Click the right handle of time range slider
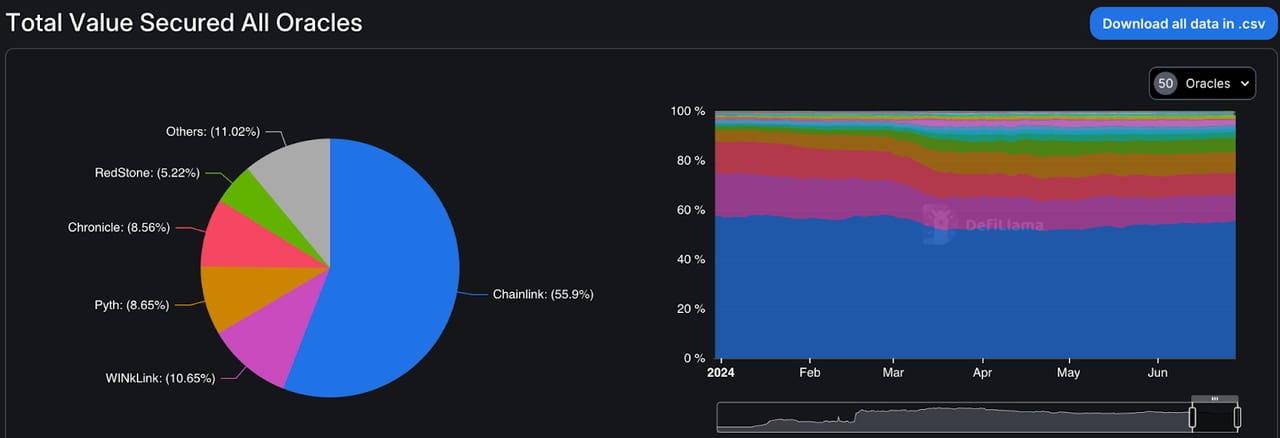 coord(1237,417)
